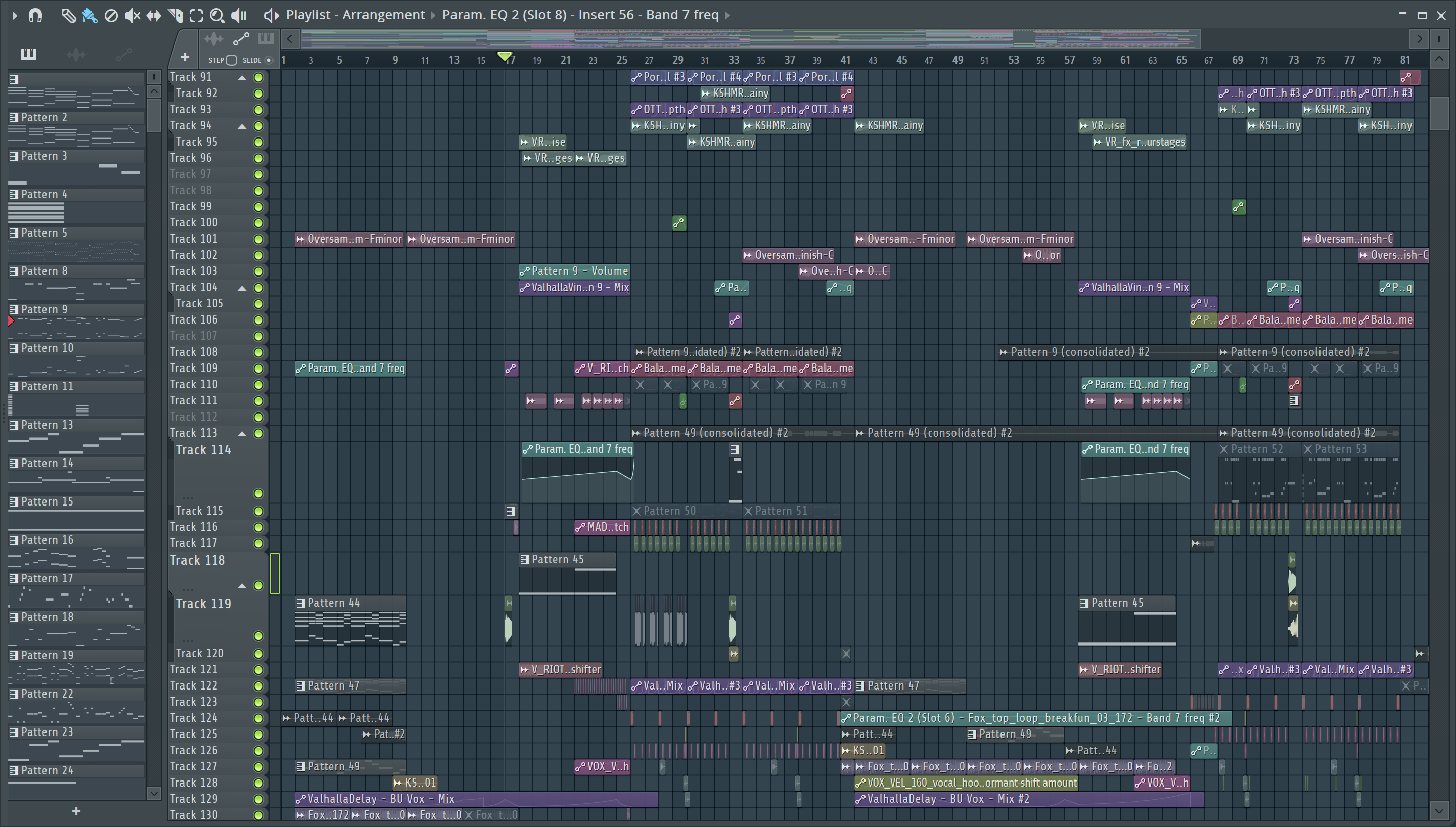Click speaker icon before Playlist title
Screen dimensions: 1456x827
click(x=271, y=15)
